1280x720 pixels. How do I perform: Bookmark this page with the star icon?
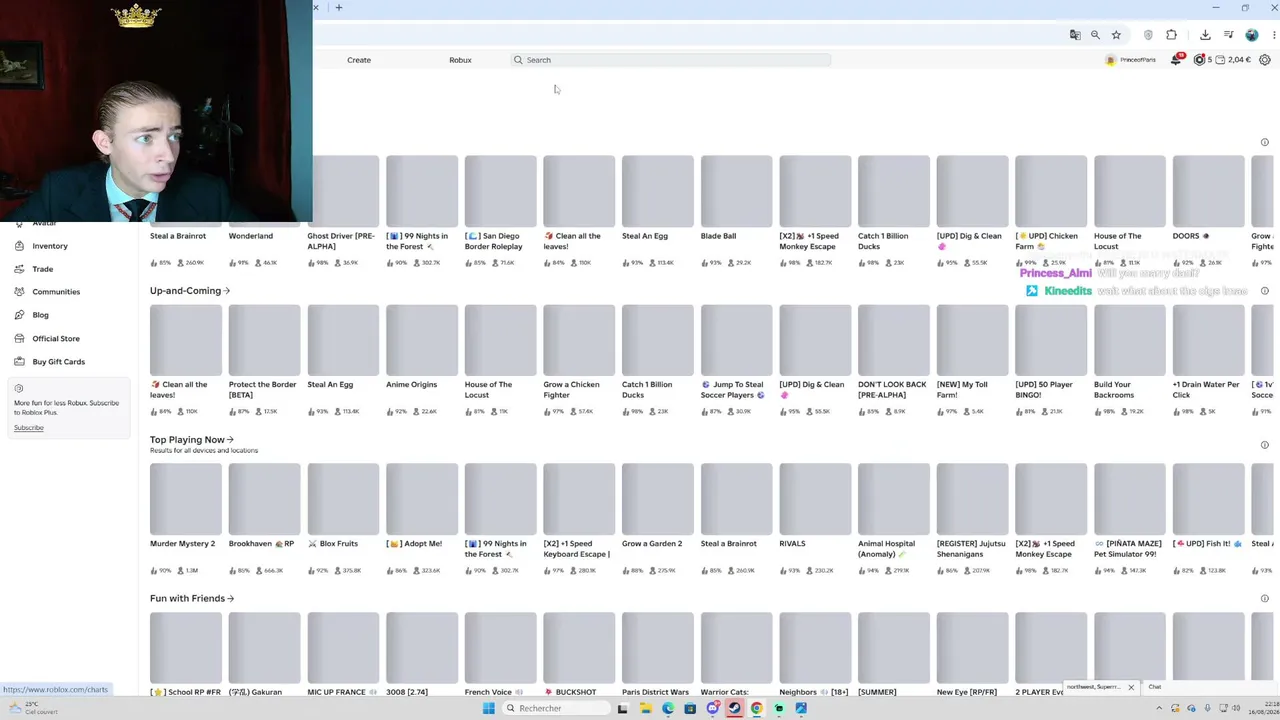(x=1116, y=35)
